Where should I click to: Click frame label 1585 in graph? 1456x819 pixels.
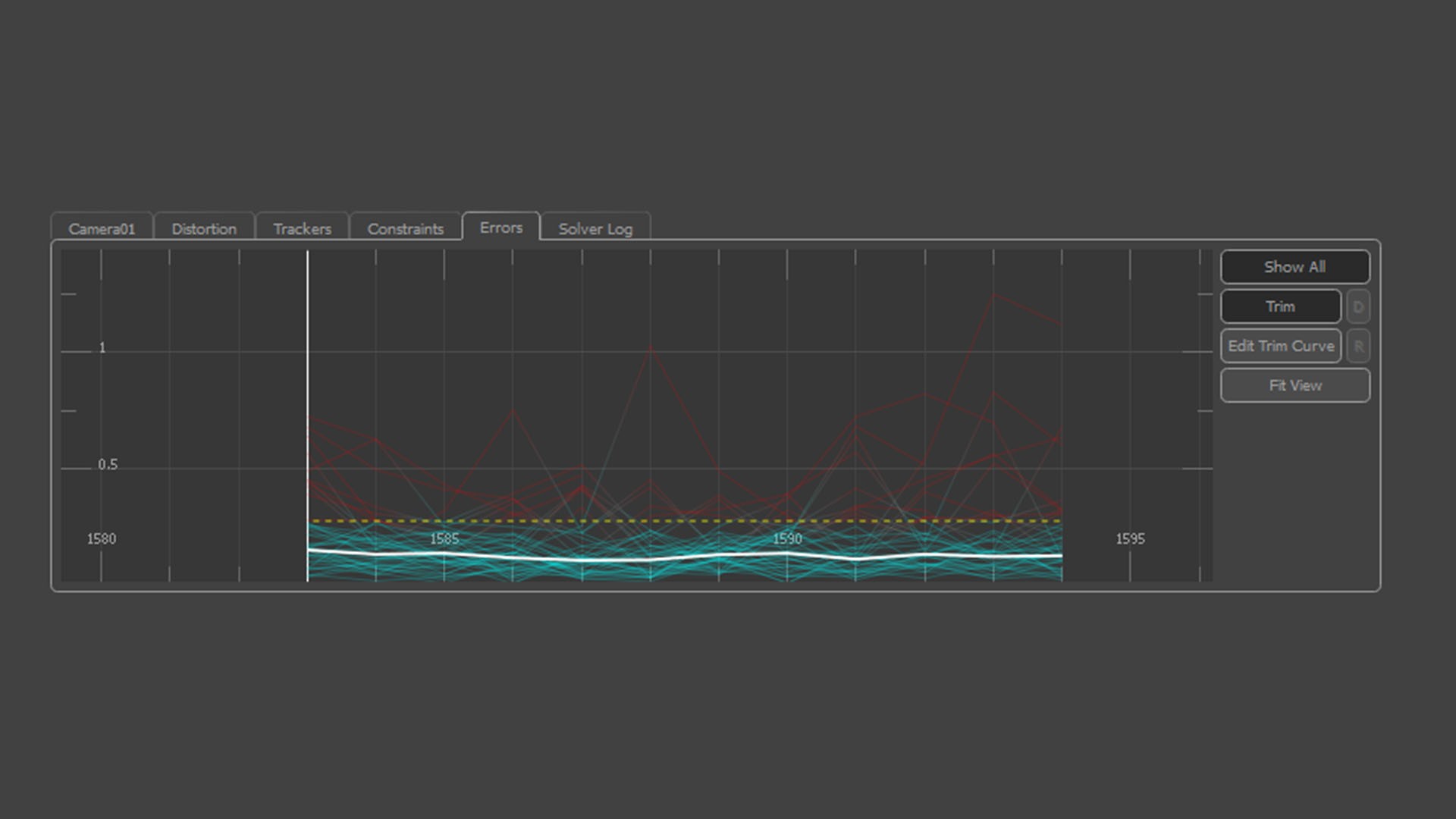[444, 538]
